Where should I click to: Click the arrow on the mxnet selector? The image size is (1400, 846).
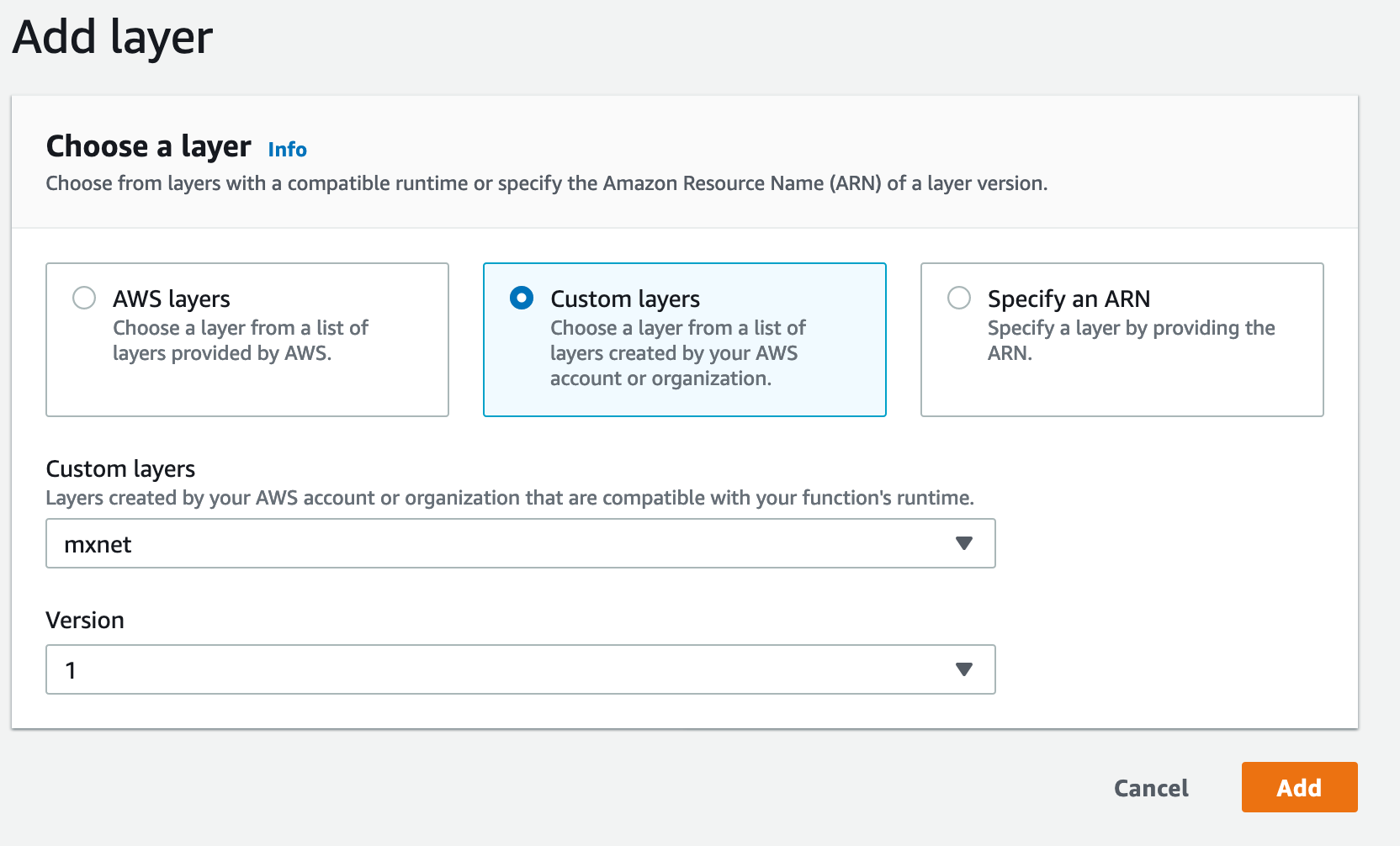[964, 543]
